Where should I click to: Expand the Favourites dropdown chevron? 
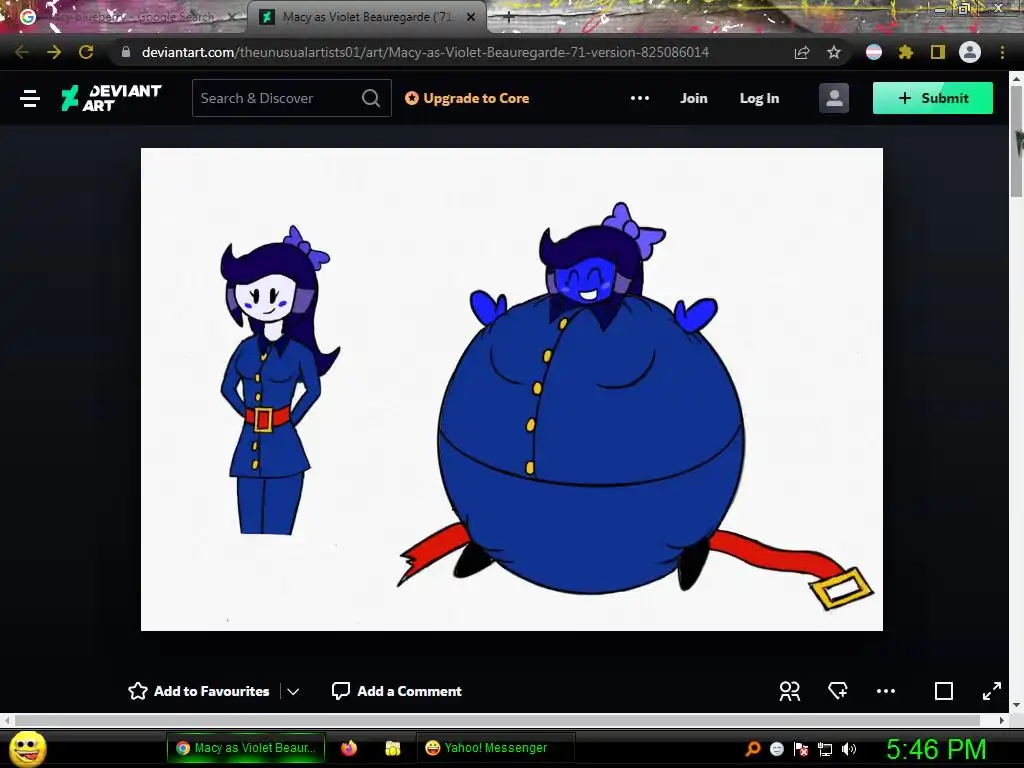[x=293, y=691]
